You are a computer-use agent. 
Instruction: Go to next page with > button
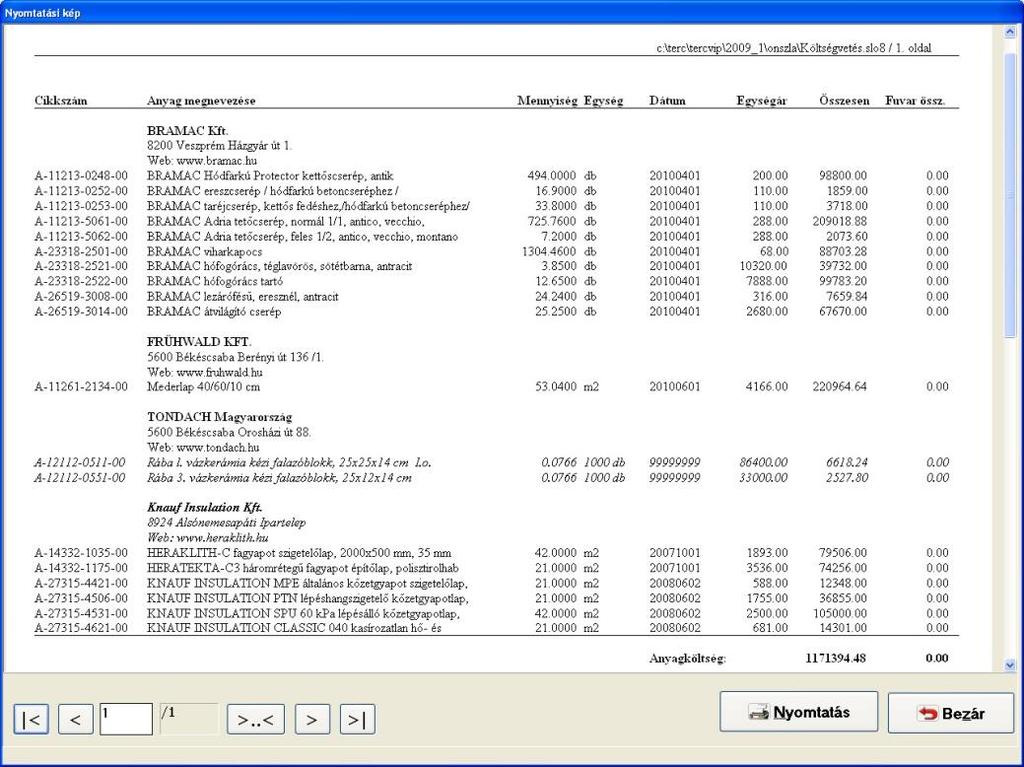(x=312, y=719)
